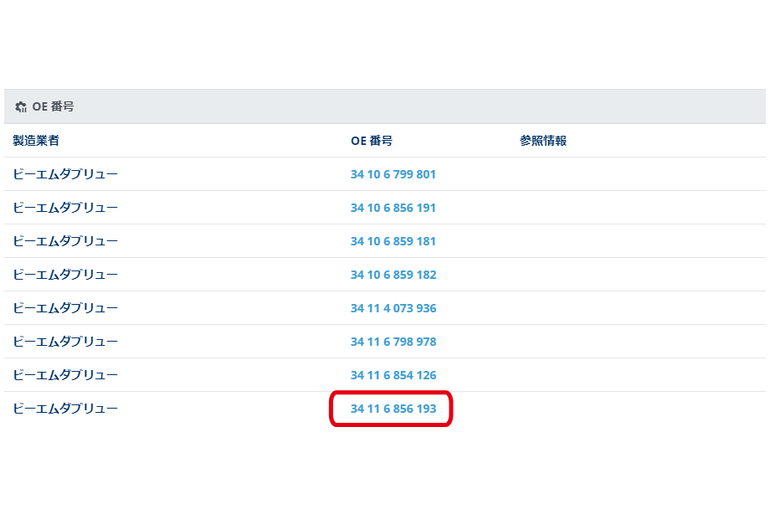Follow the 34 10 6 859 182 link
Viewport: 770px width, 510px height.
393,275
